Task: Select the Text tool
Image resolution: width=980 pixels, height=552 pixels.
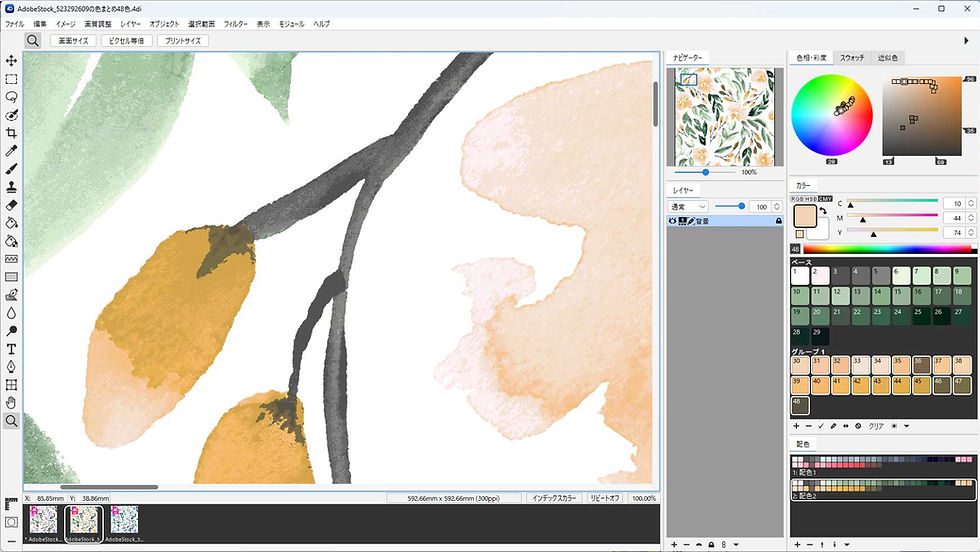Action: coord(11,348)
